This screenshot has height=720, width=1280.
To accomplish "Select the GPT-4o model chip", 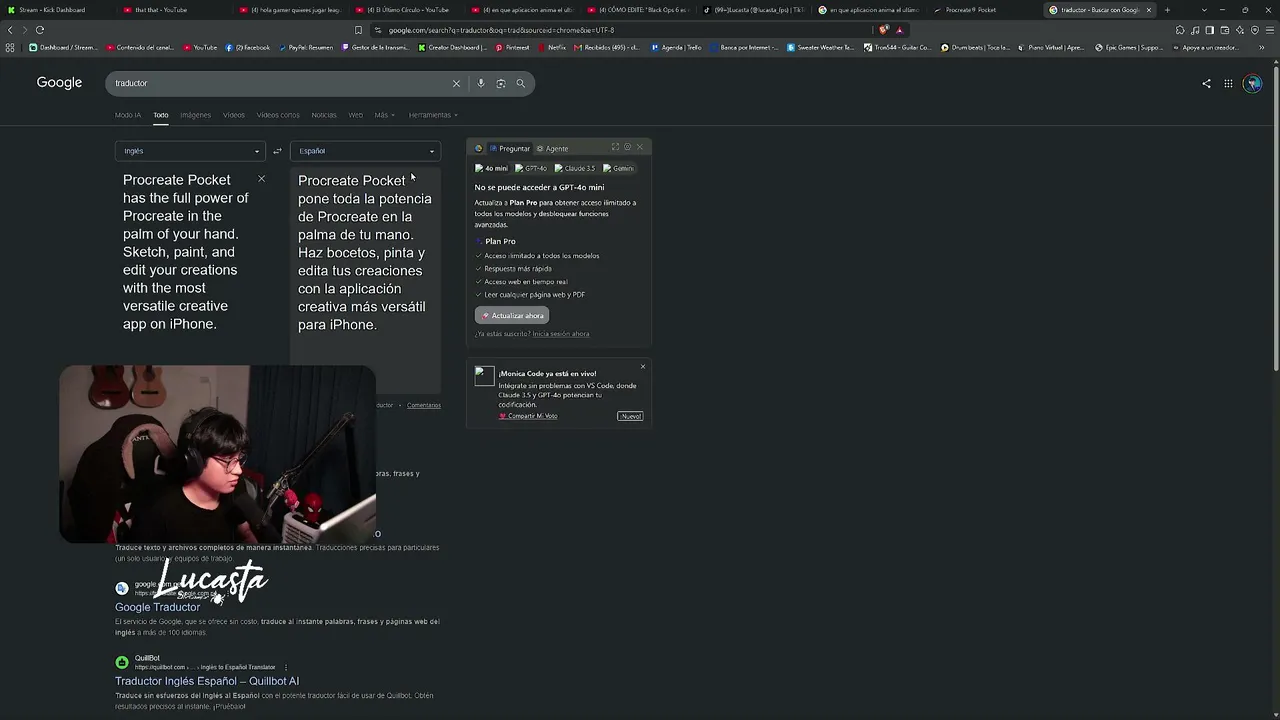I will [531, 168].
